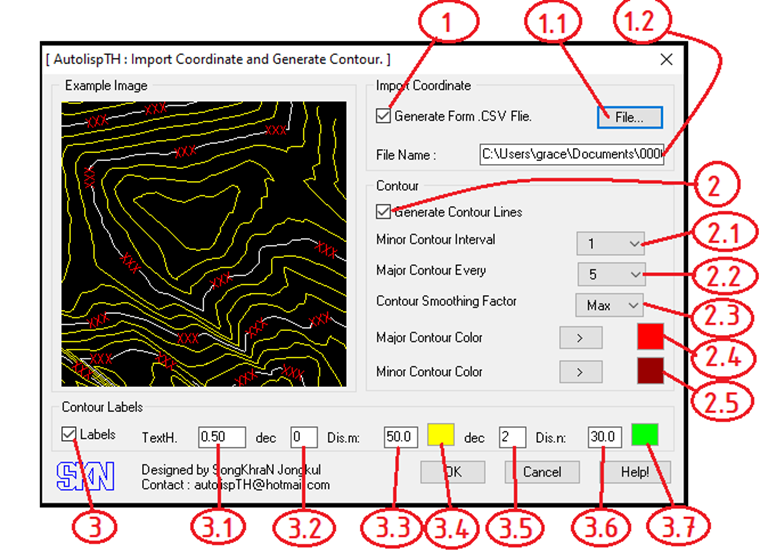Click the blue SKN logo
The image size is (760, 552).
pos(85,476)
